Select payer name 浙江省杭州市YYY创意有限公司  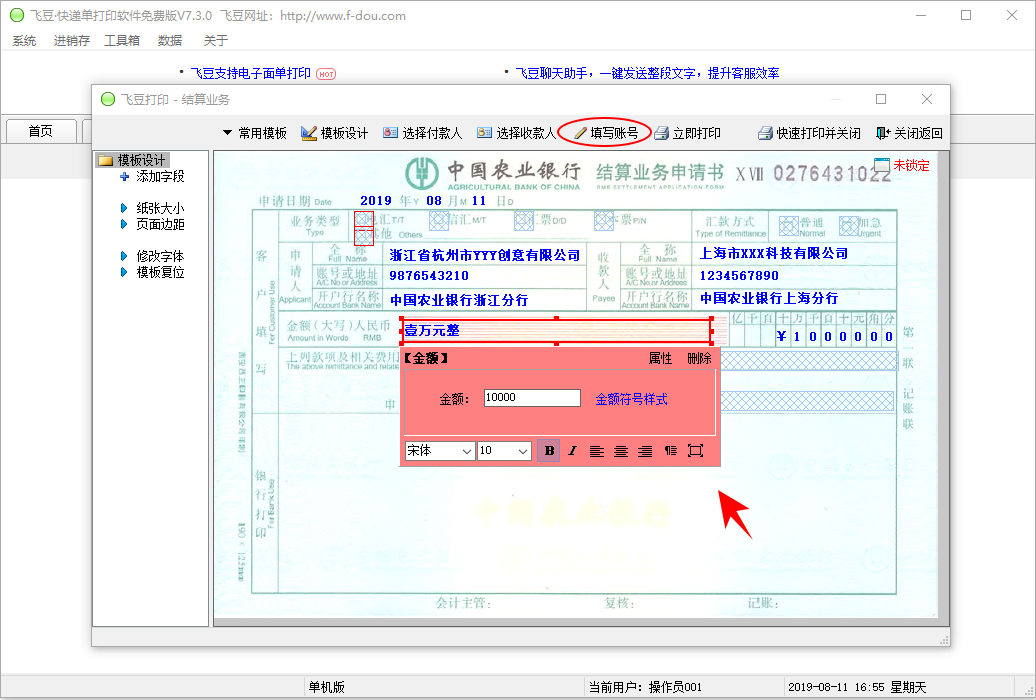(484, 255)
